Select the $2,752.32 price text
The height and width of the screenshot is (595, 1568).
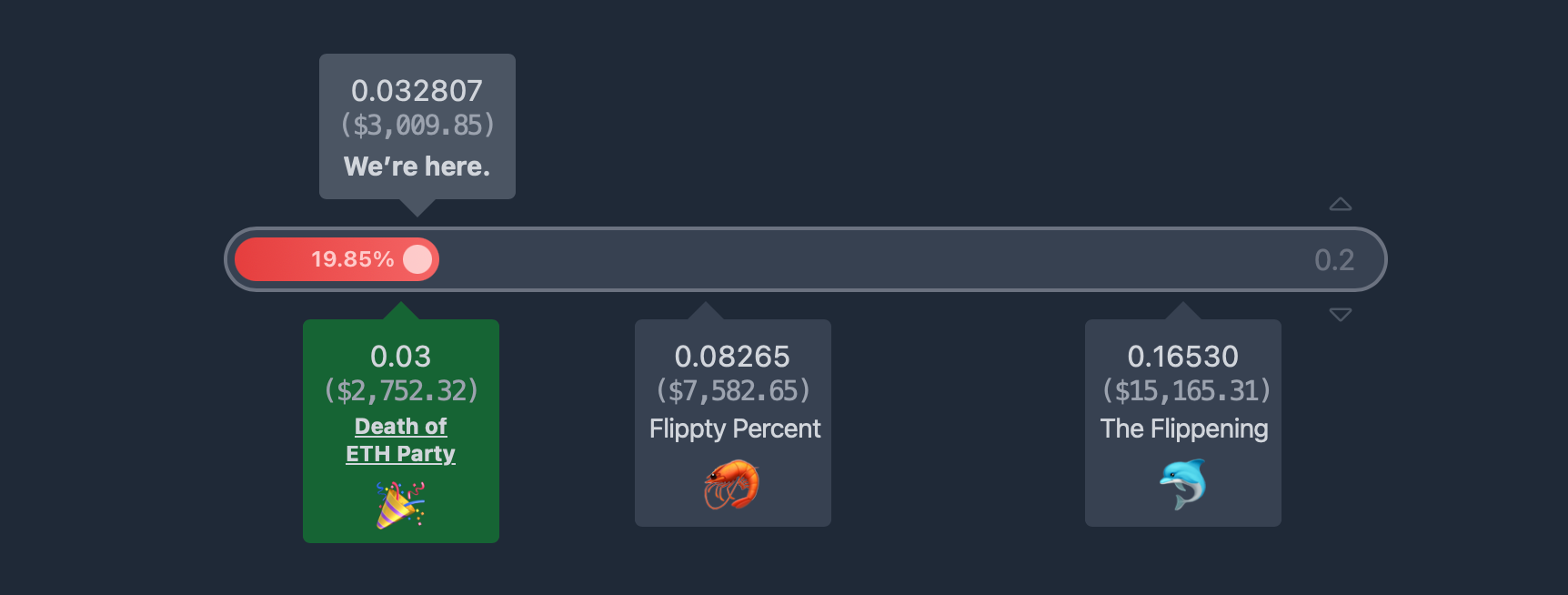401,390
